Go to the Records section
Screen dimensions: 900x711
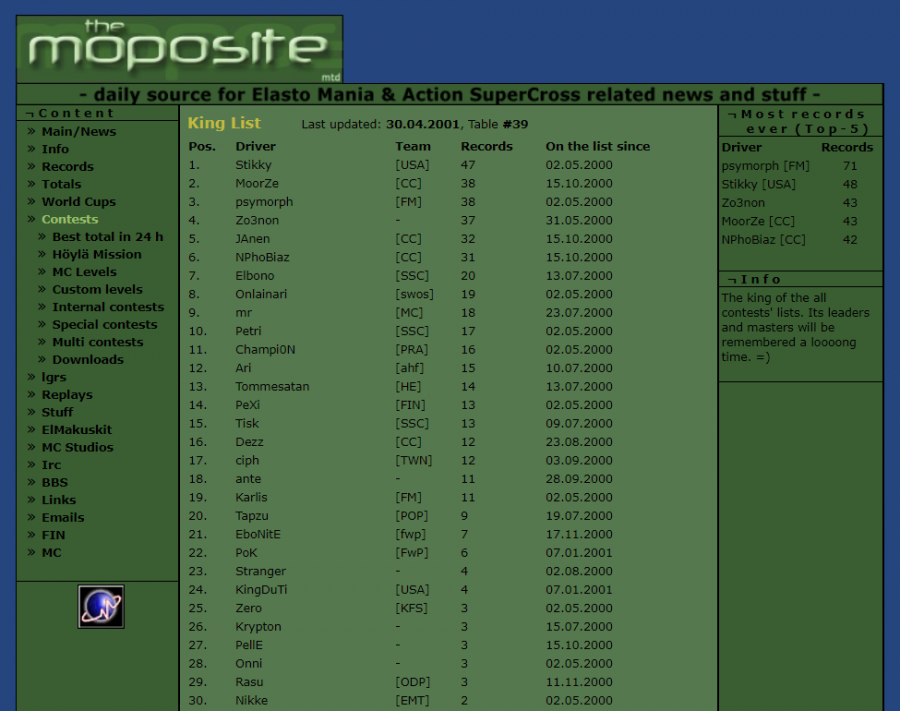pyautogui.click(x=67, y=167)
